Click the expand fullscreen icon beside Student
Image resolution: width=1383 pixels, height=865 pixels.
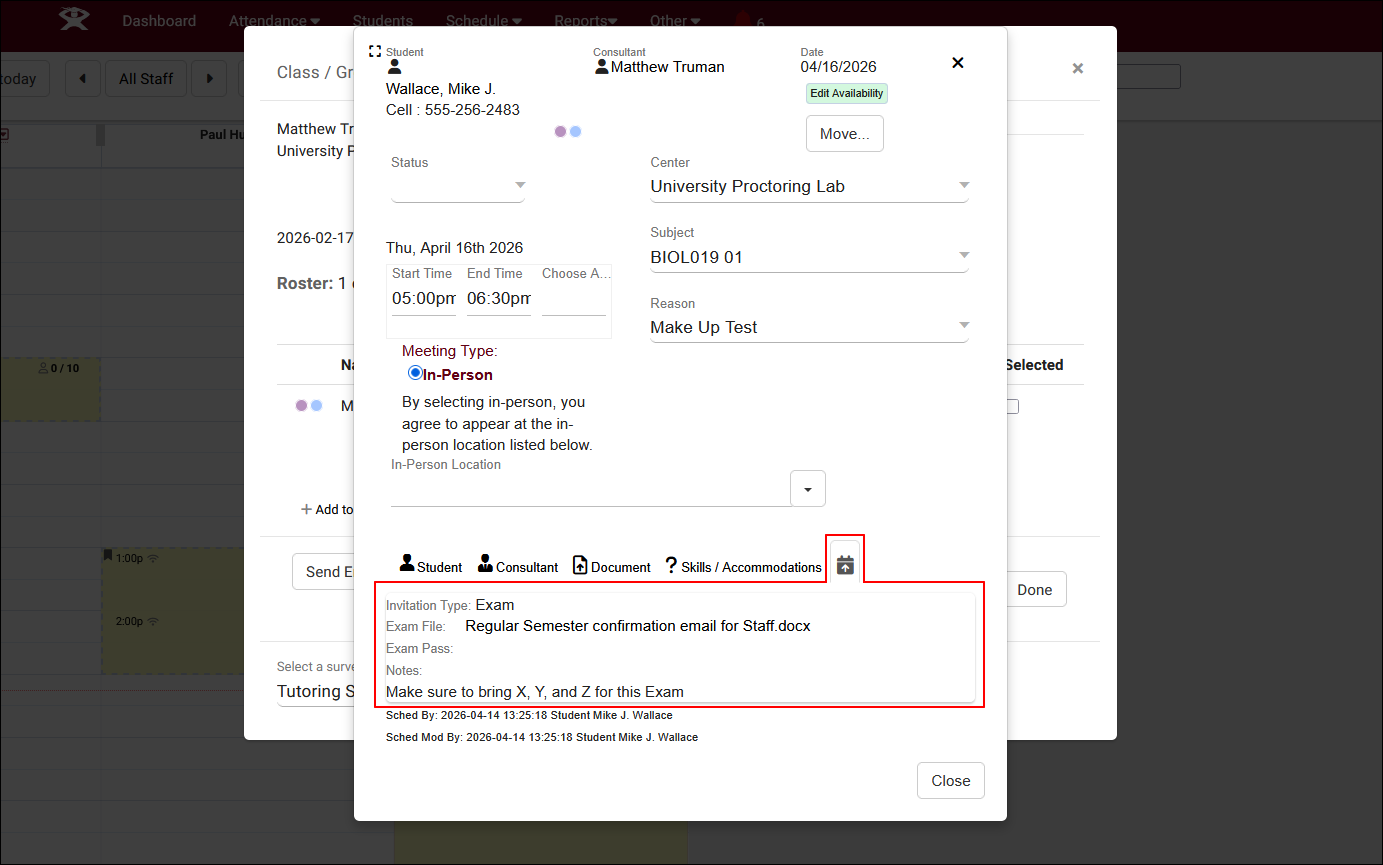(x=375, y=51)
